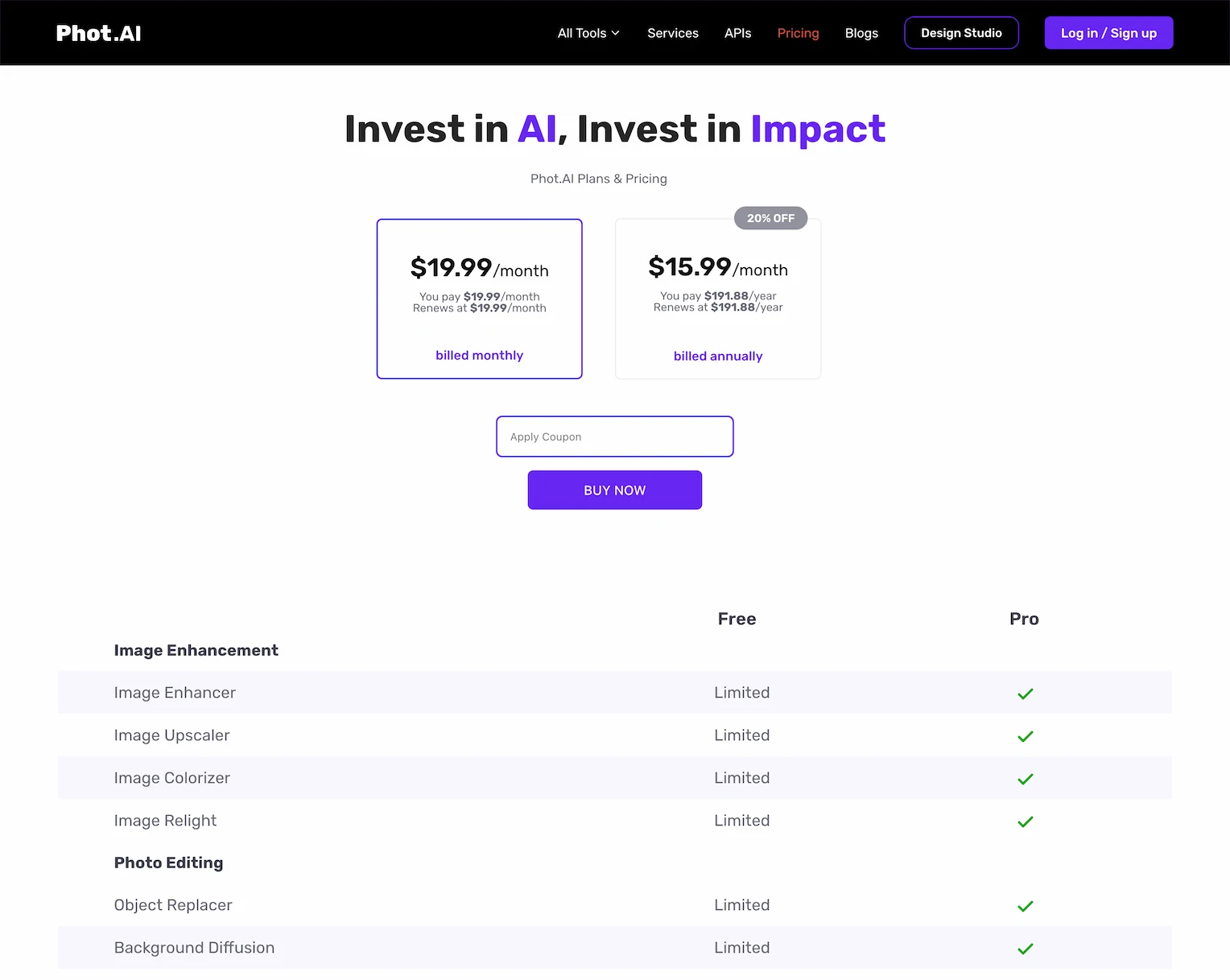This screenshot has height=980, width=1230.
Task: Focus the Apply Coupon field
Action: pyautogui.click(x=615, y=437)
